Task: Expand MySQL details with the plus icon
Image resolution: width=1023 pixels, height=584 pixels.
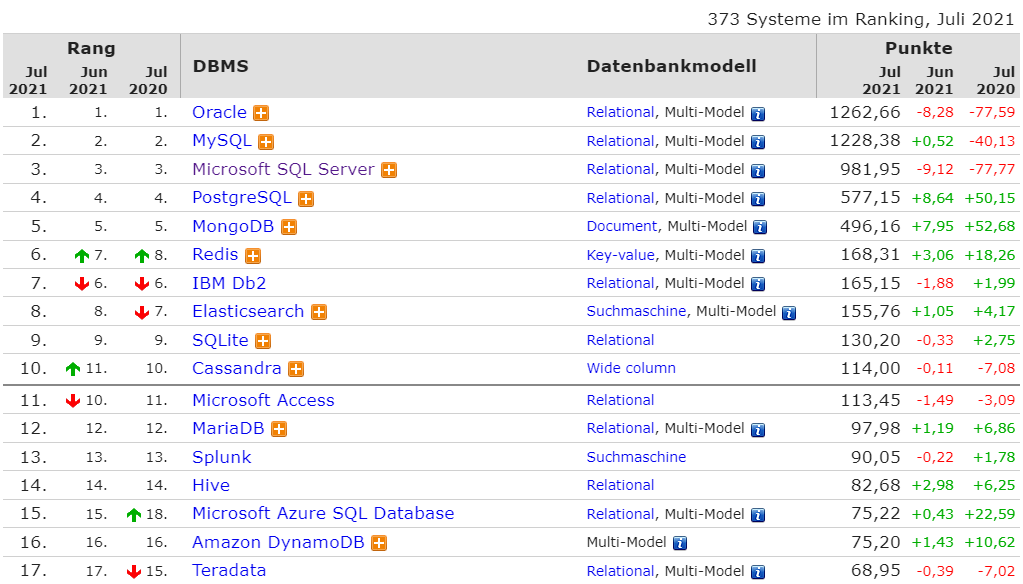Action: pos(265,141)
